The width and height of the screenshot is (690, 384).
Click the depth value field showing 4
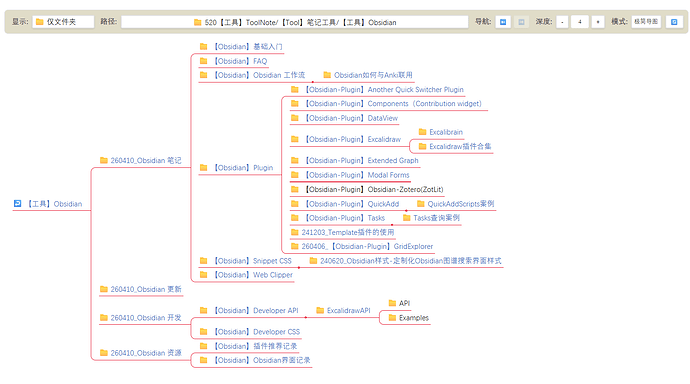580,22
